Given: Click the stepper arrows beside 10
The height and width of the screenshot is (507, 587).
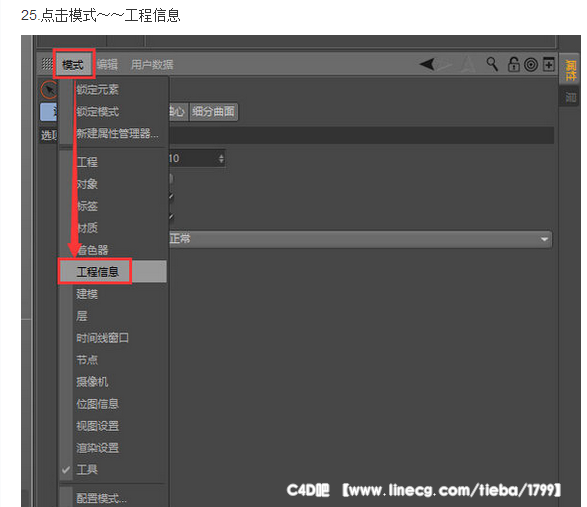Looking at the screenshot, I should coord(221,158).
